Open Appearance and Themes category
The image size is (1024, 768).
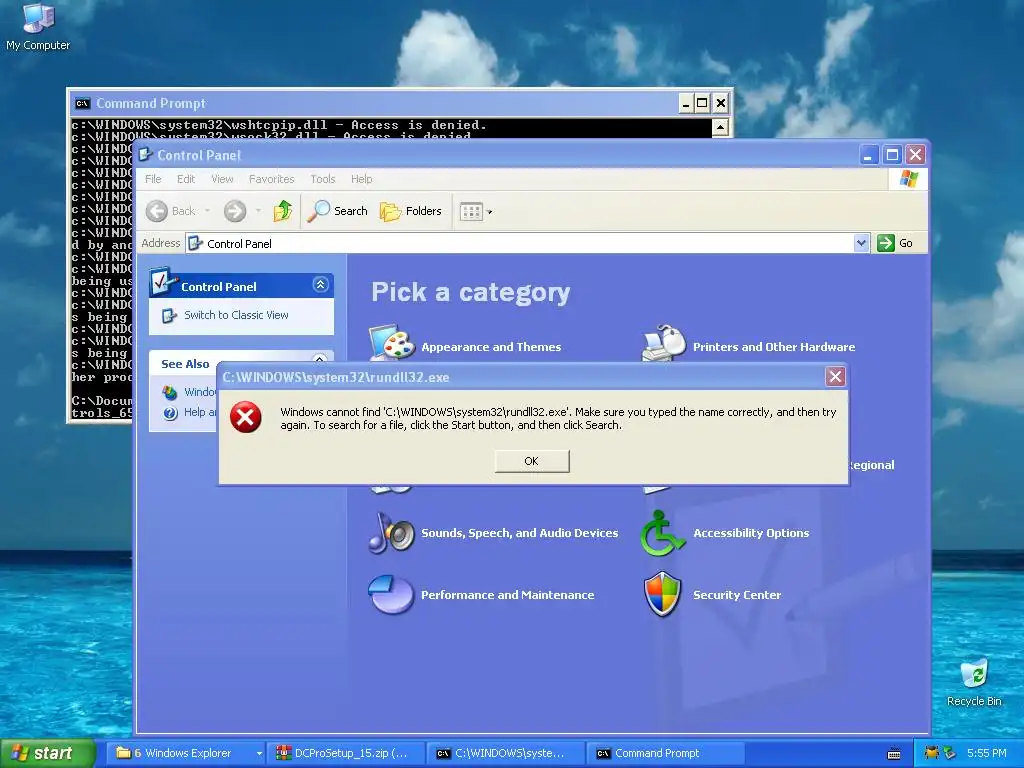tap(491, 347)
